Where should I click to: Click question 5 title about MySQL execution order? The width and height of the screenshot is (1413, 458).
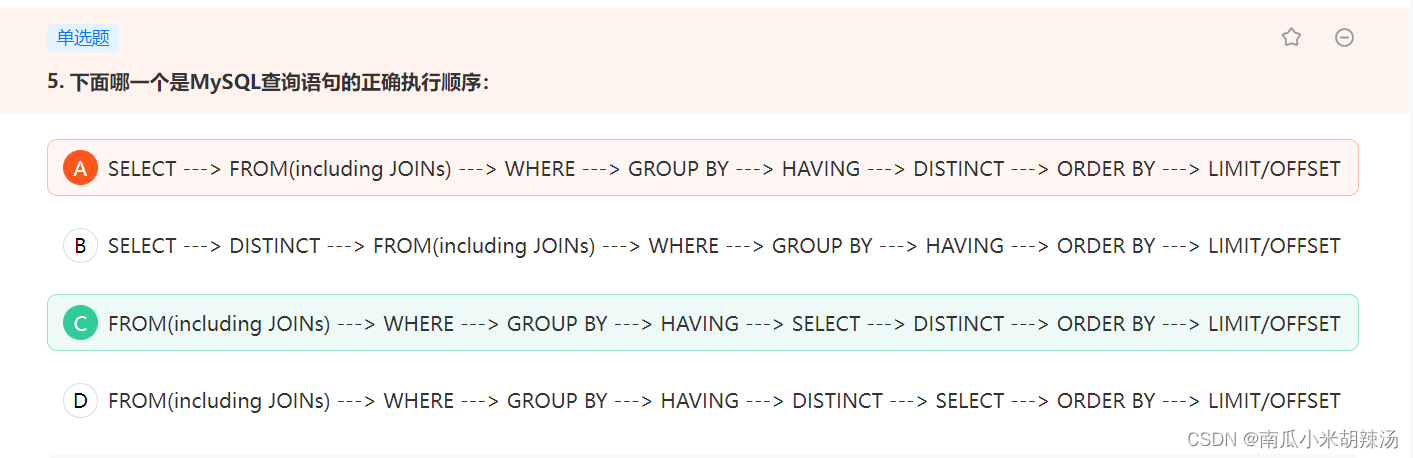click(x=268, y=83)
